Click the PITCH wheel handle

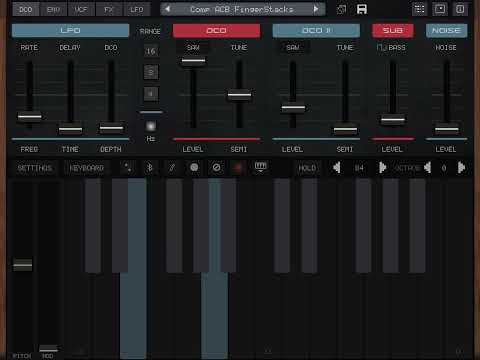point(23,265)
